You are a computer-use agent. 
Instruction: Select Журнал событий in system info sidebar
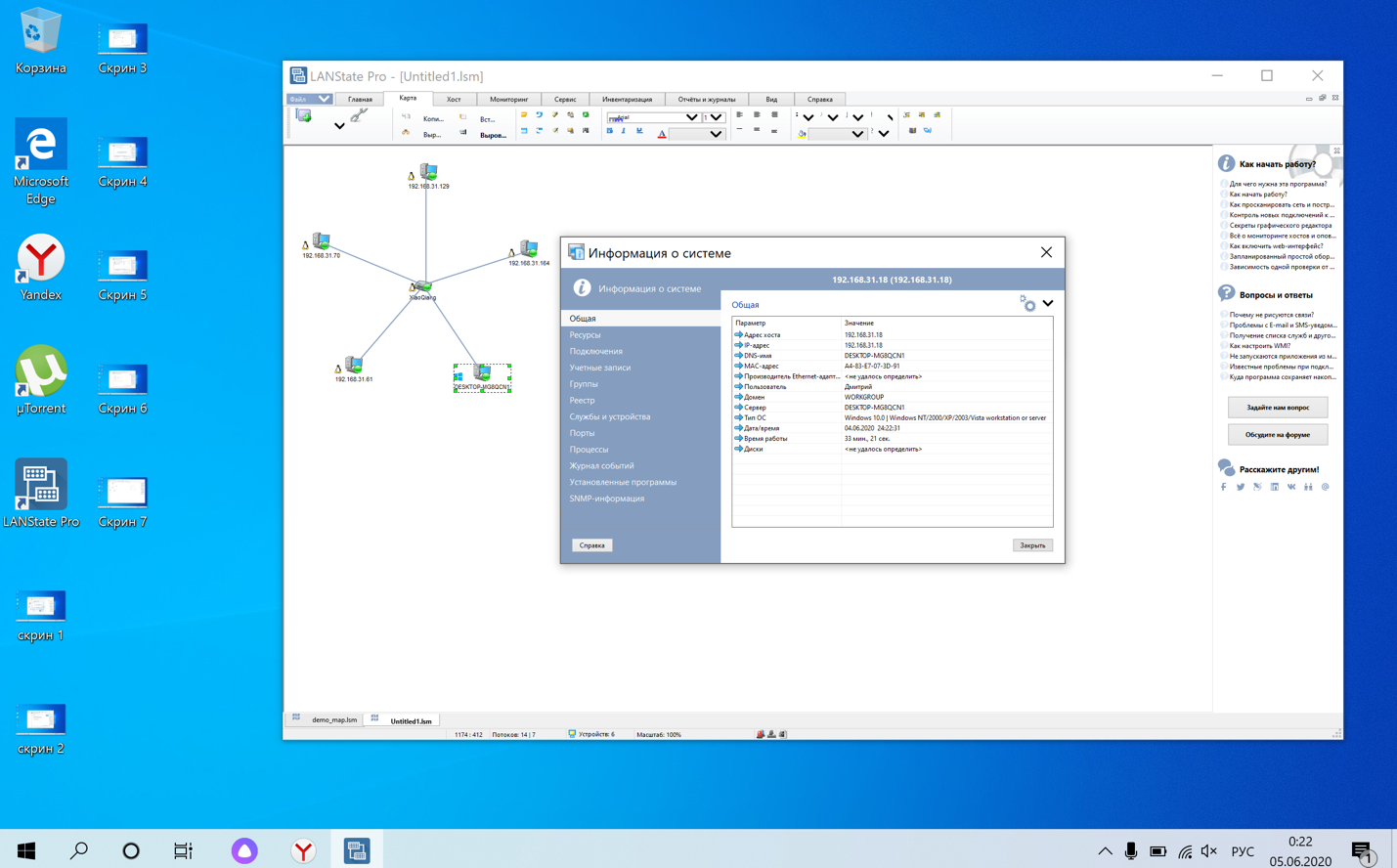[640, 466]
